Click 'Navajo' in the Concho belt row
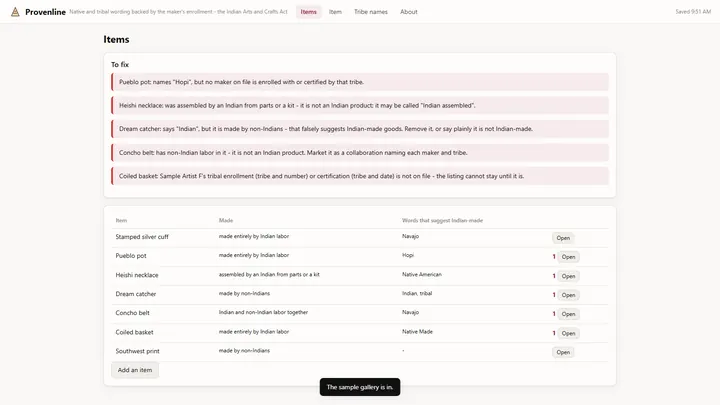720x405 pixels. (410, 312)
